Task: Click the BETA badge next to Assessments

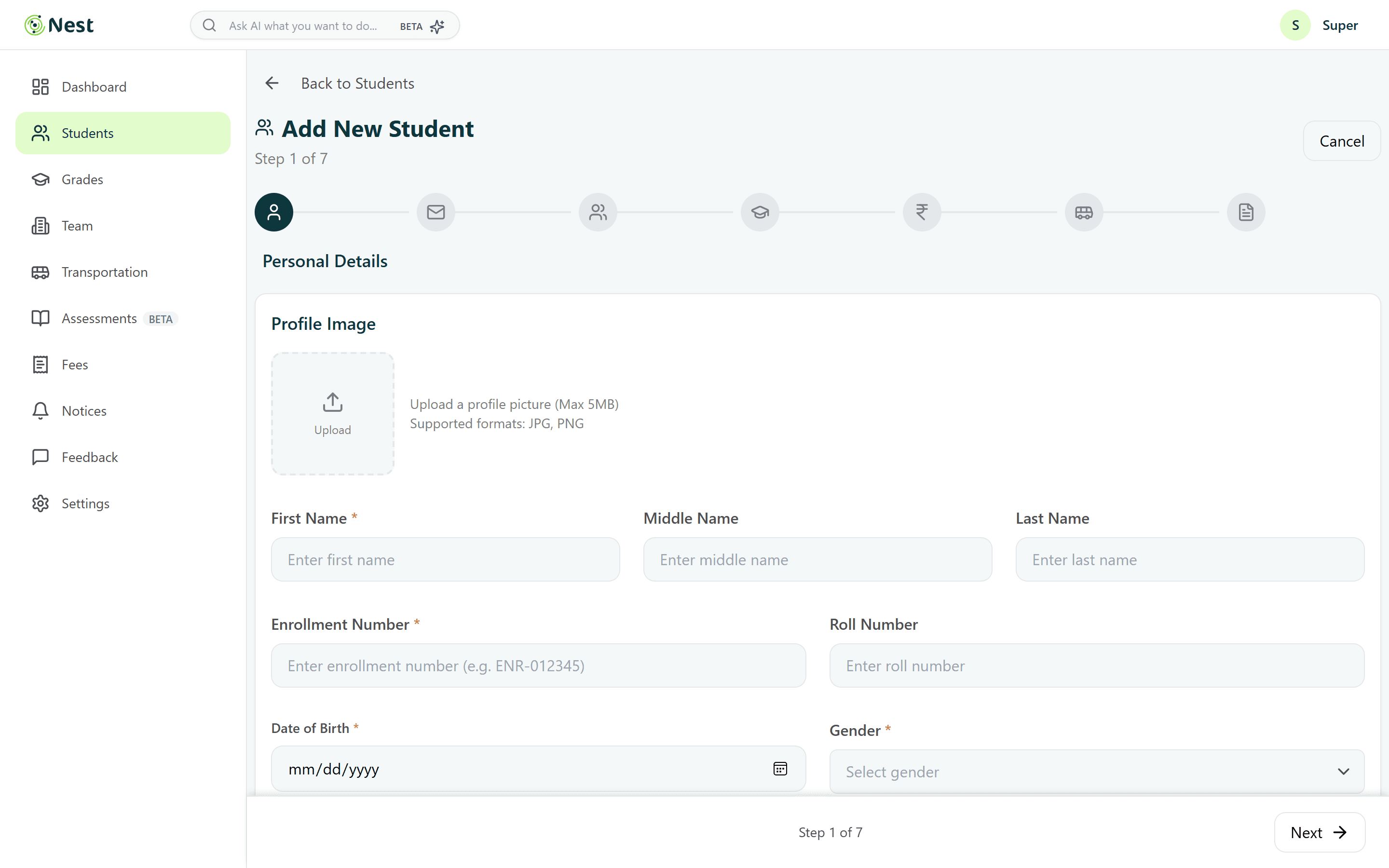Action: click(x=161, y=319)
